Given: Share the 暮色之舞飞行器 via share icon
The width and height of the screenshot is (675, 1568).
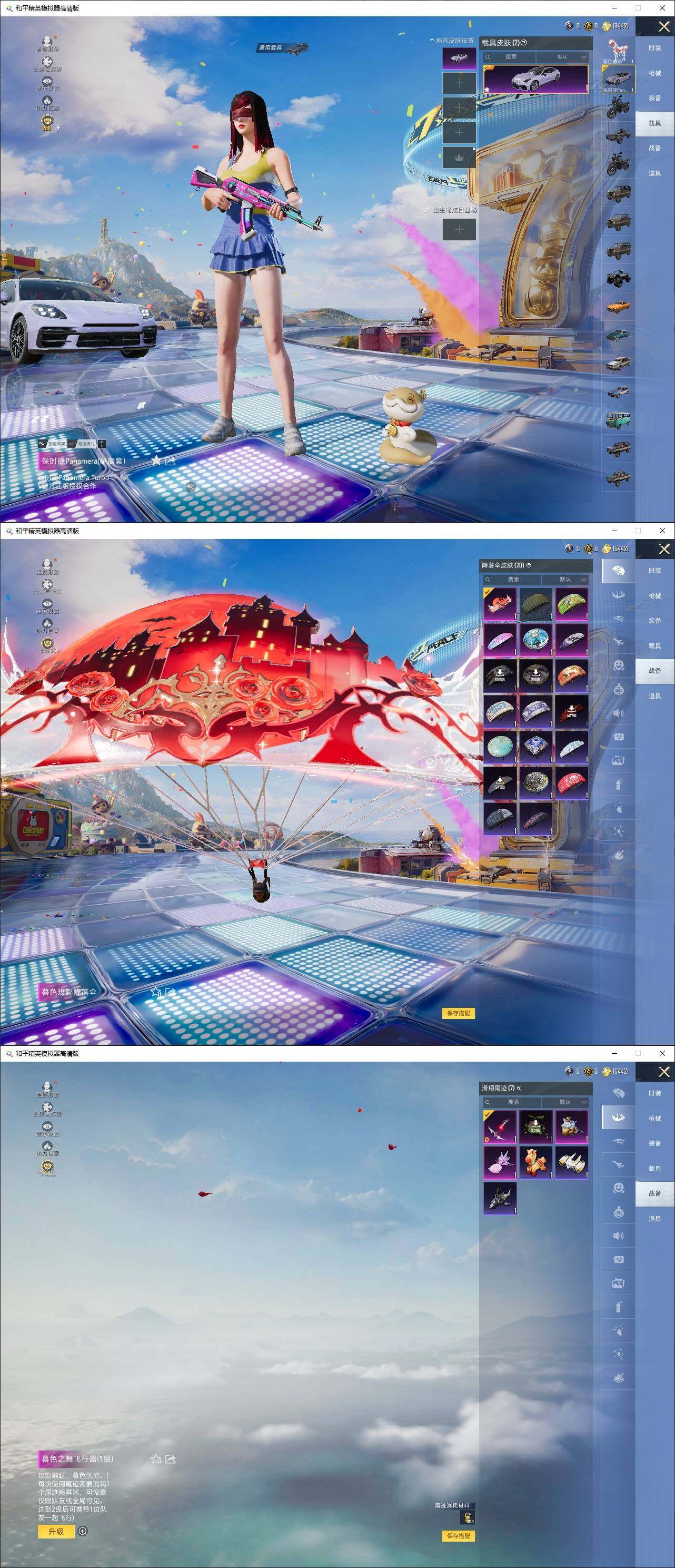Looking at the screenshot, I should point(171,1459).
